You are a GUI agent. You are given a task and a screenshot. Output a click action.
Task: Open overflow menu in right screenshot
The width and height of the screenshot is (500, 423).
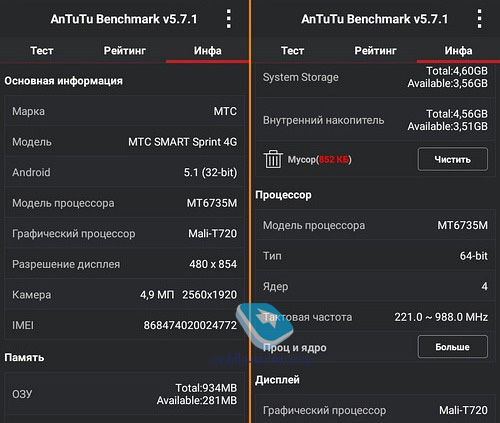479,19
